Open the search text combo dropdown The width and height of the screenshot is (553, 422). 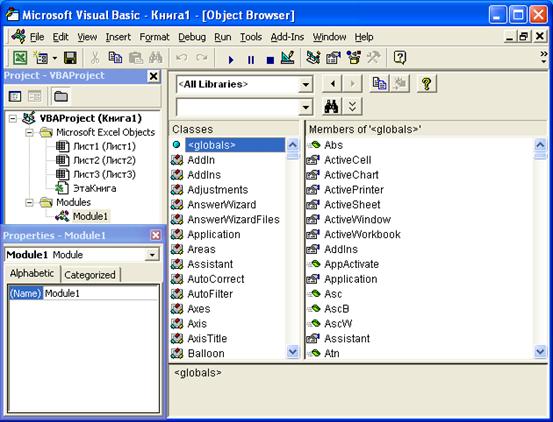point(305,107)
